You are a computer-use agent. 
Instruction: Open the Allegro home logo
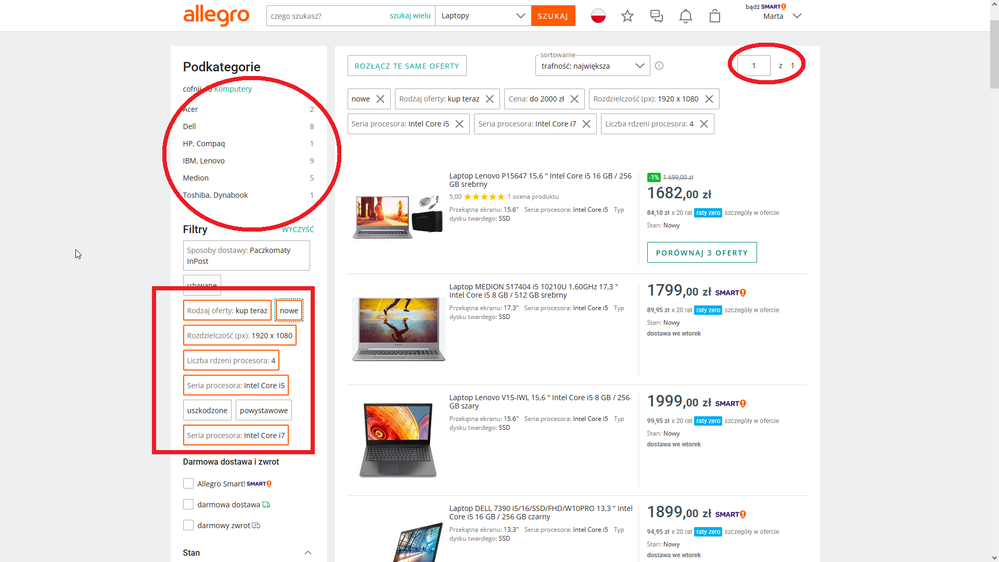click(216, 15)
